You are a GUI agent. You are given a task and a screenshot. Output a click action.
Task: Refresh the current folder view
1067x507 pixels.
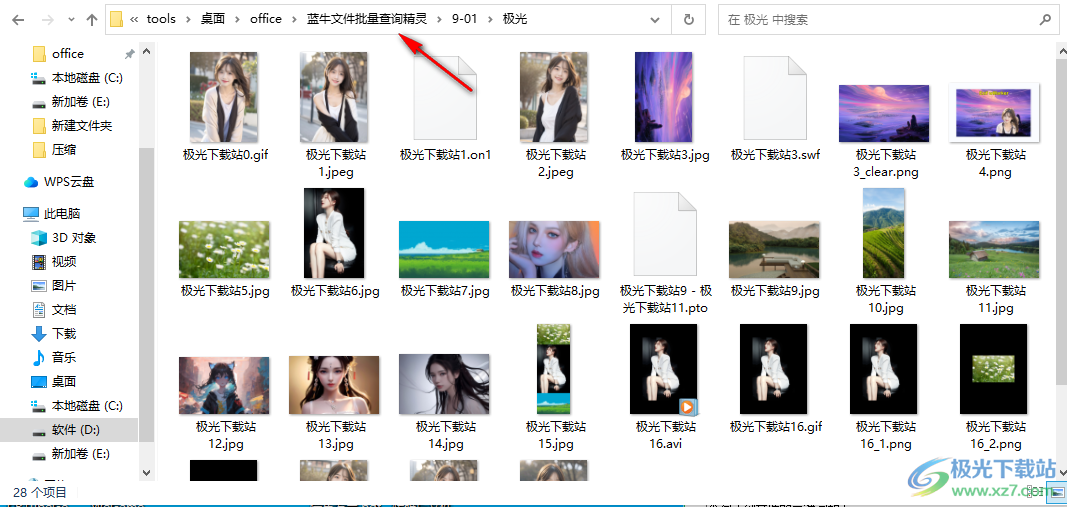pos(688,20)
